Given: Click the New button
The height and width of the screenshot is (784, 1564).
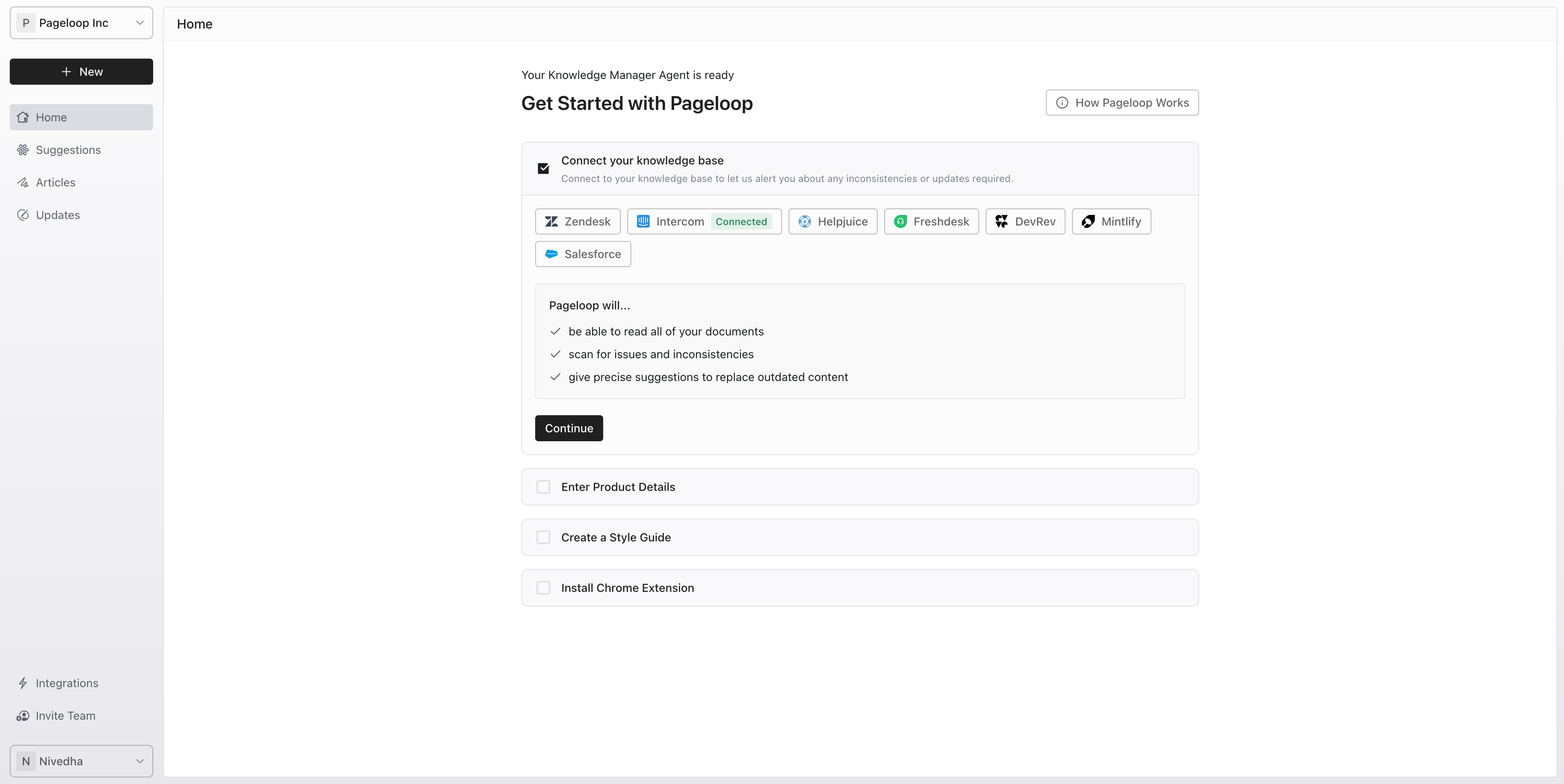Looking at the screenshot, I should pos(81,72).
